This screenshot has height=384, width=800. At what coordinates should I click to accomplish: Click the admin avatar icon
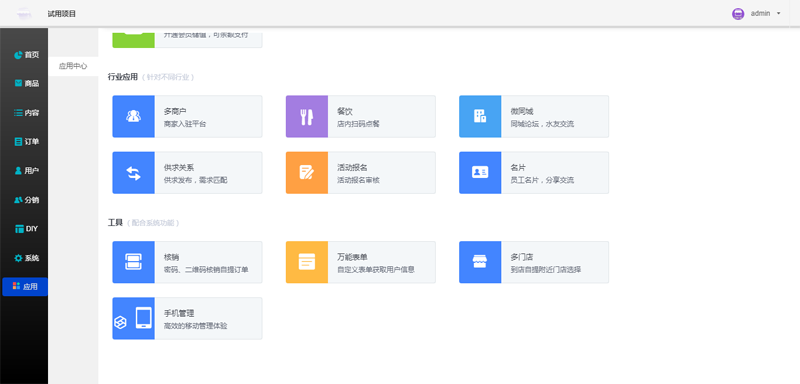point(738,14)
